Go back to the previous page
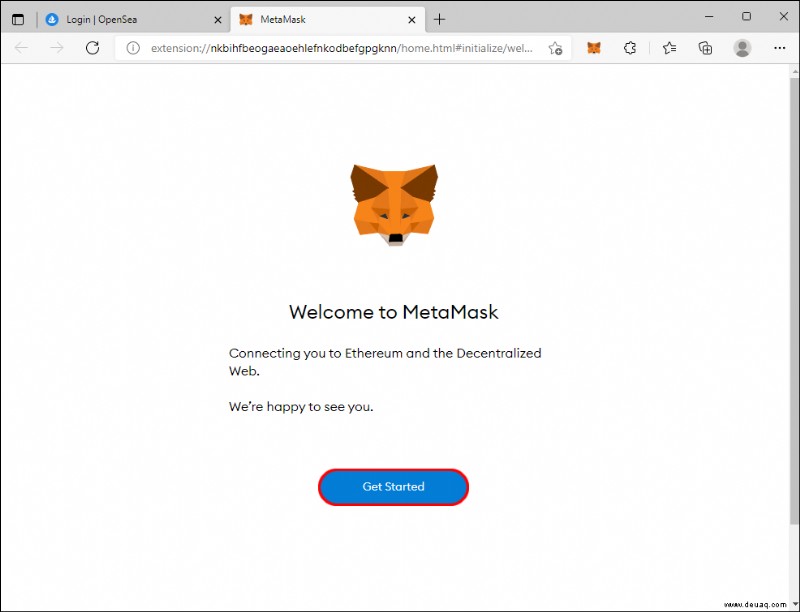Image resolution: width=800 pixels, height=612 pixels. (21, 48)
